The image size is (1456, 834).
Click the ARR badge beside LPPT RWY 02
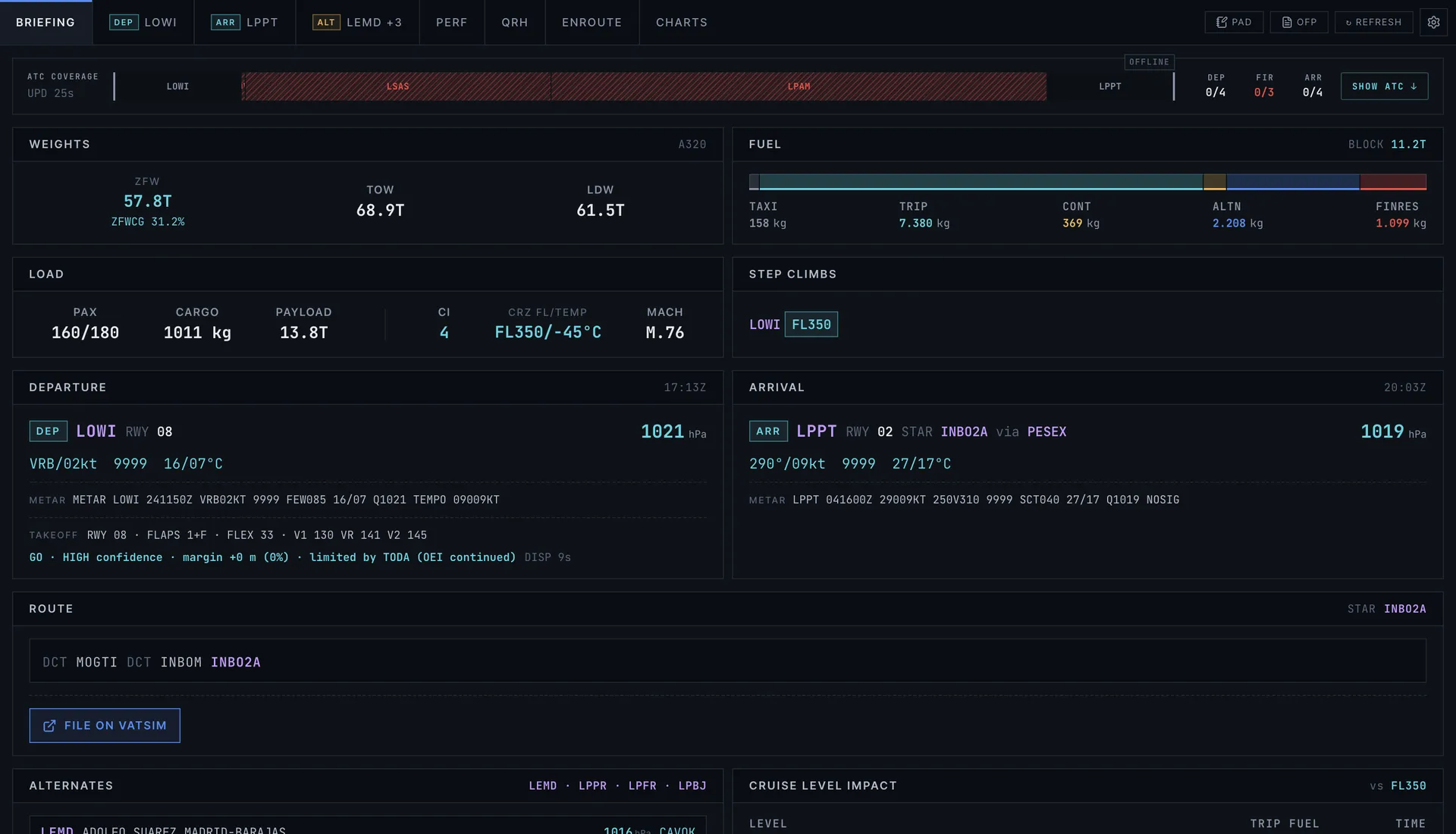point(768,431)
